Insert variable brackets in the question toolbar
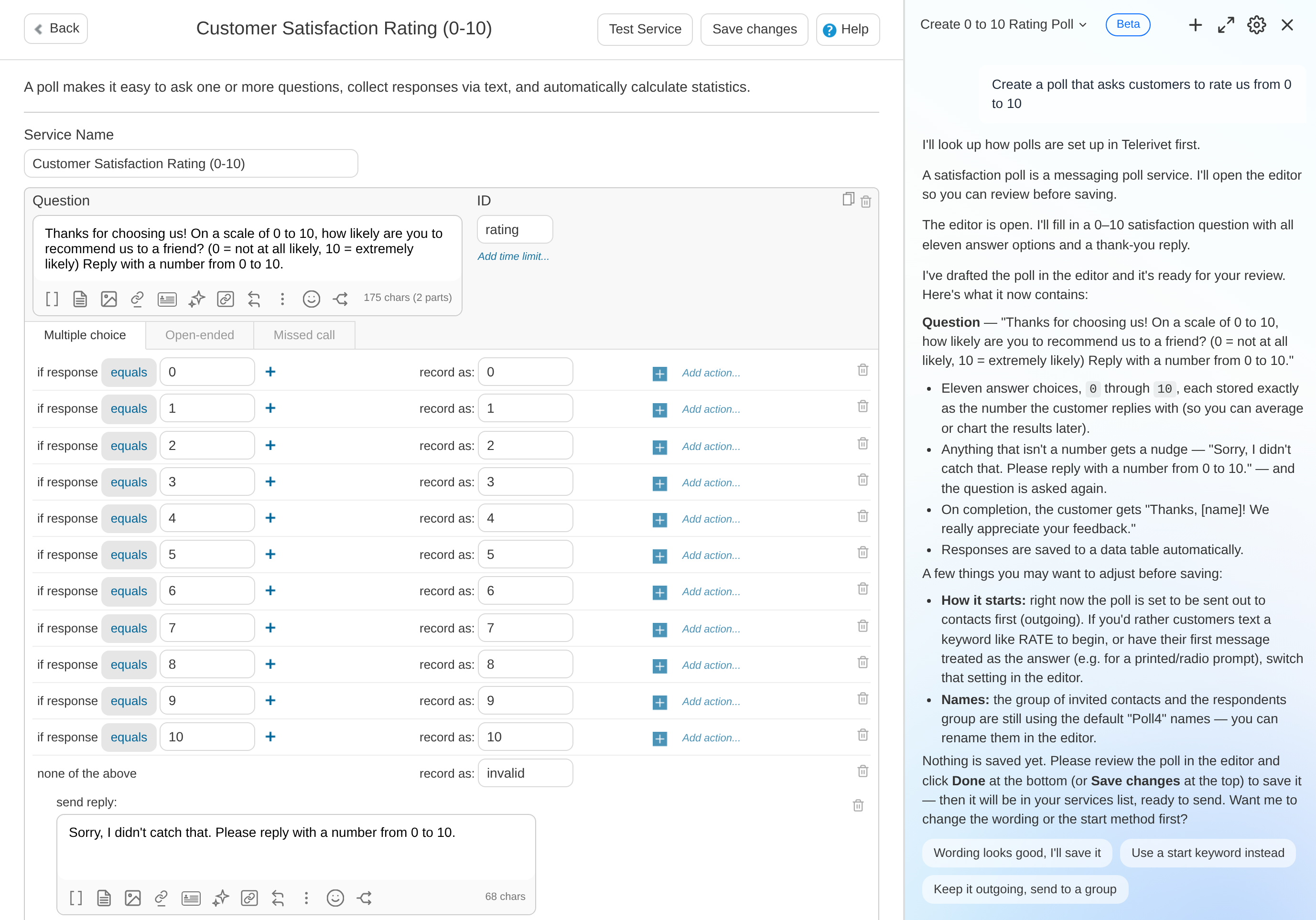 point(52,299)
